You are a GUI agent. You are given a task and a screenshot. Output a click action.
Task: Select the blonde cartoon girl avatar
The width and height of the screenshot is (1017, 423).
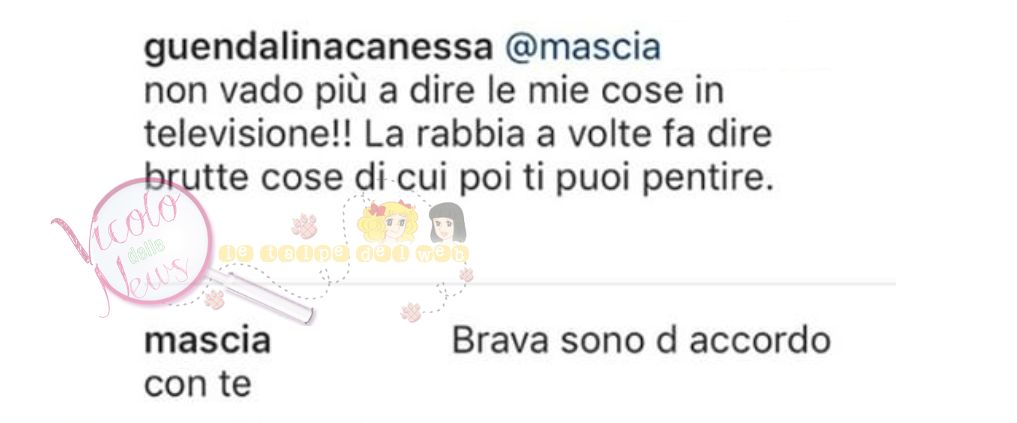pos(387,223)
